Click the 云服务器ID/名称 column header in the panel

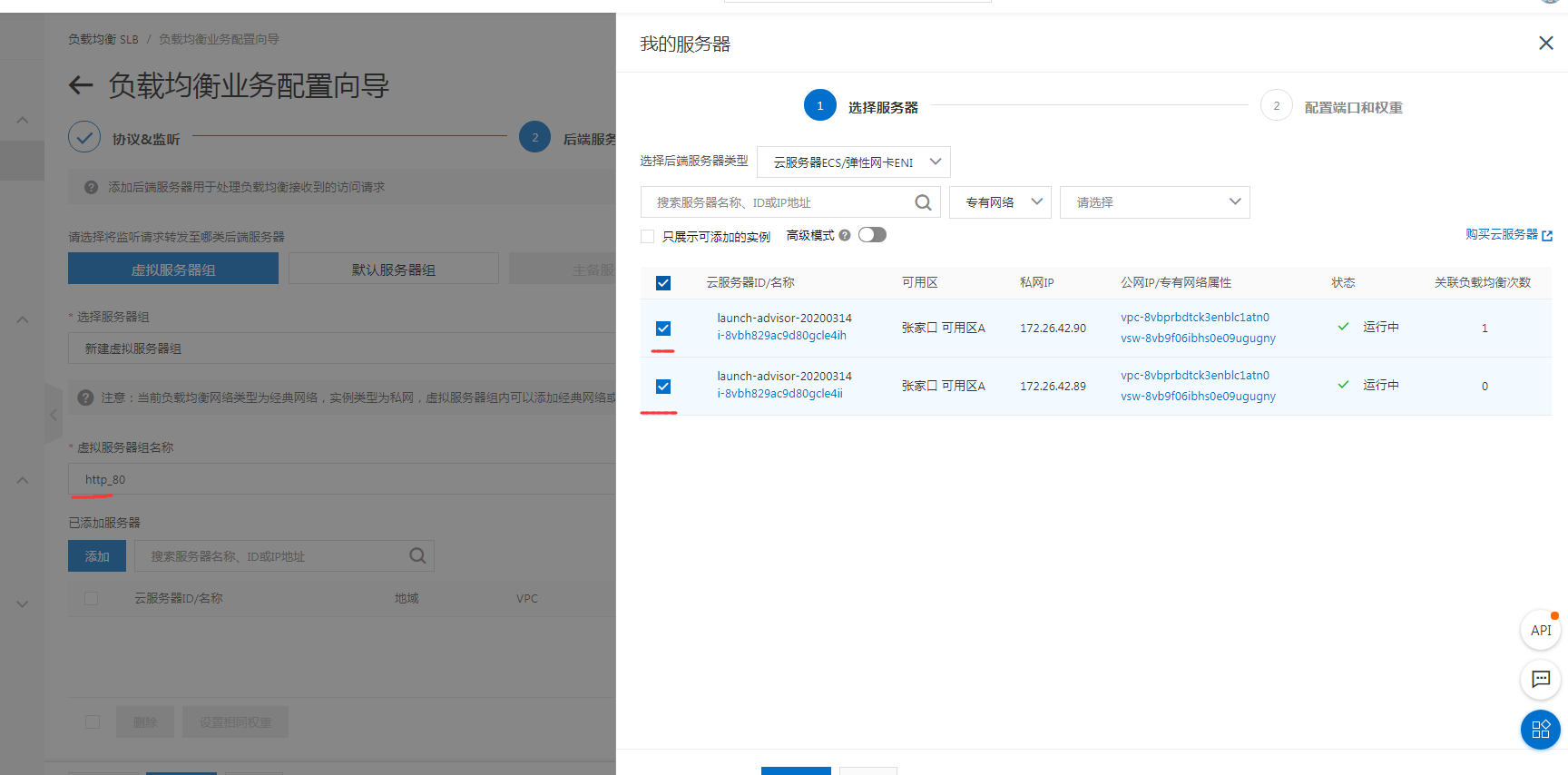[x=750, y=283]
